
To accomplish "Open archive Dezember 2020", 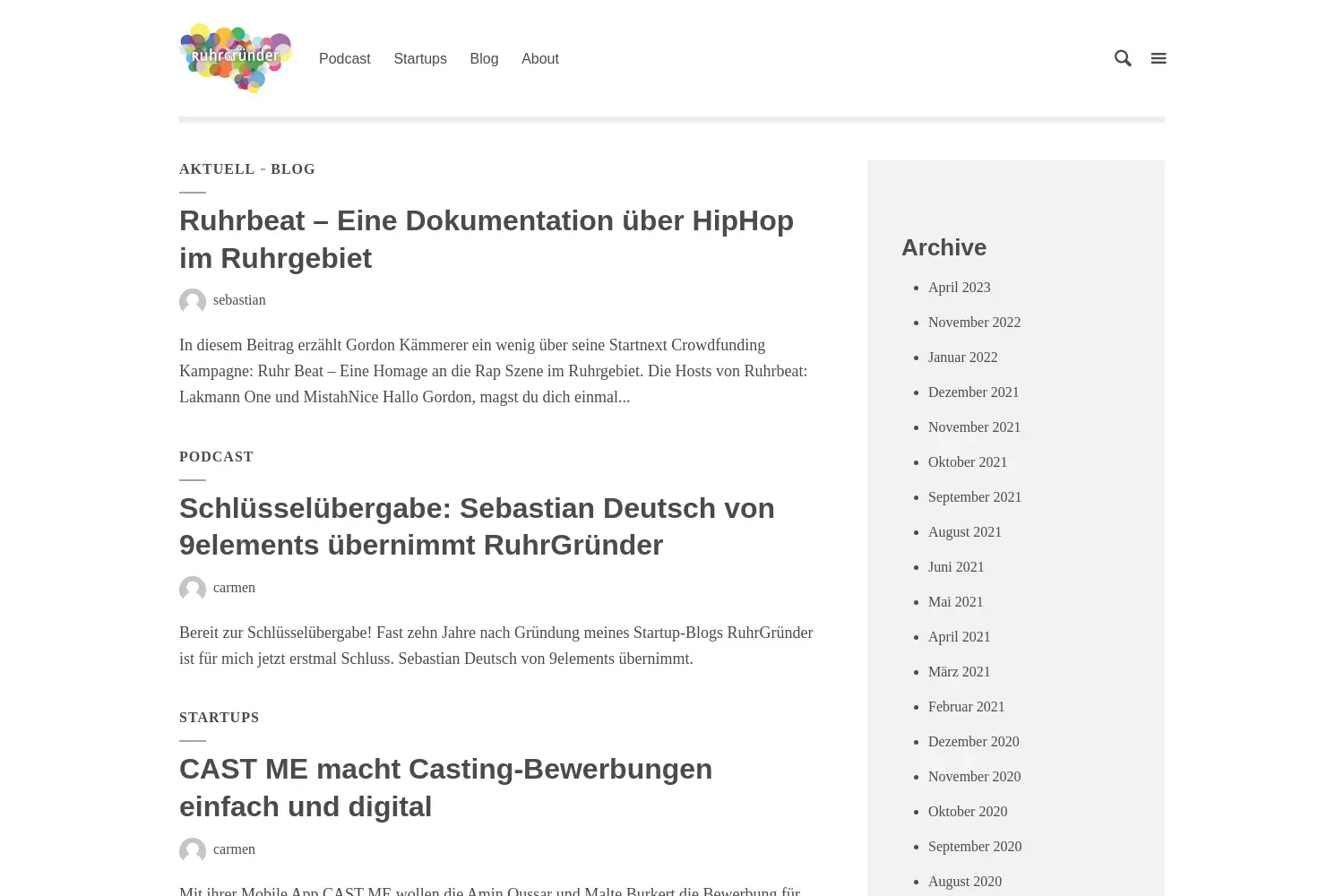I will (973, 742).
